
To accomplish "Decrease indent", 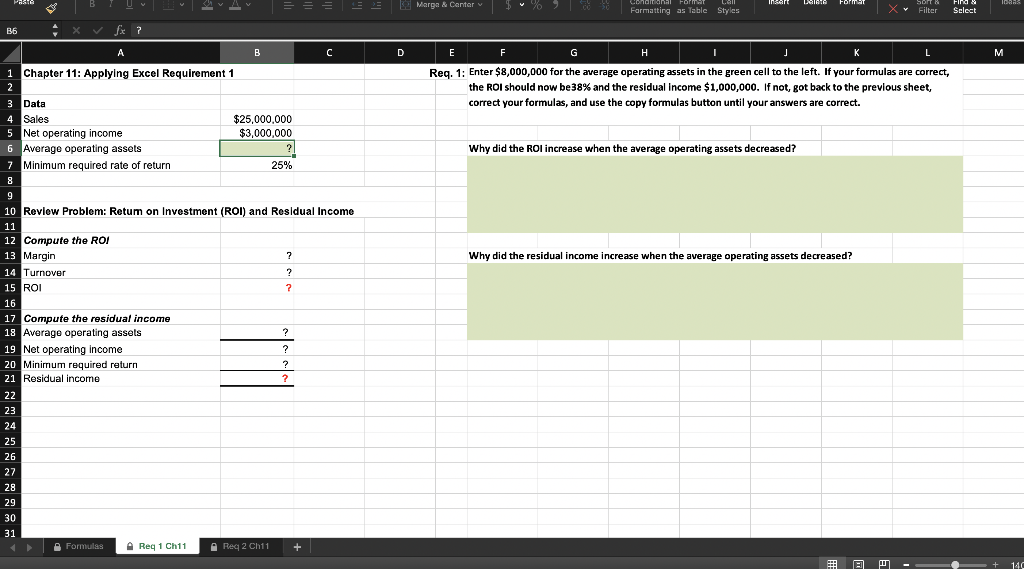I will [357, 5].
